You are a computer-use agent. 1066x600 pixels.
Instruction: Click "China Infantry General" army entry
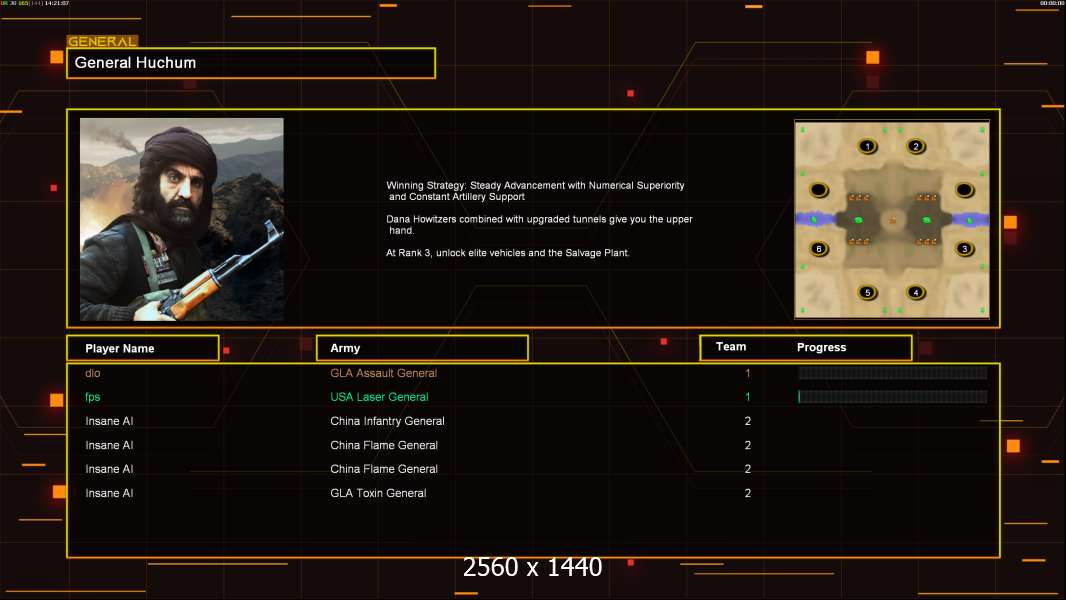[x=388, y=421]
